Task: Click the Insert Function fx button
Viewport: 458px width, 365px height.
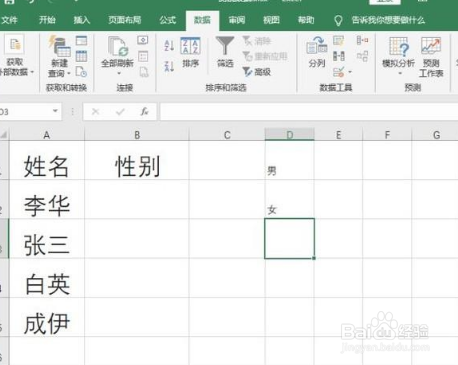Action: [x=144, y=112]
